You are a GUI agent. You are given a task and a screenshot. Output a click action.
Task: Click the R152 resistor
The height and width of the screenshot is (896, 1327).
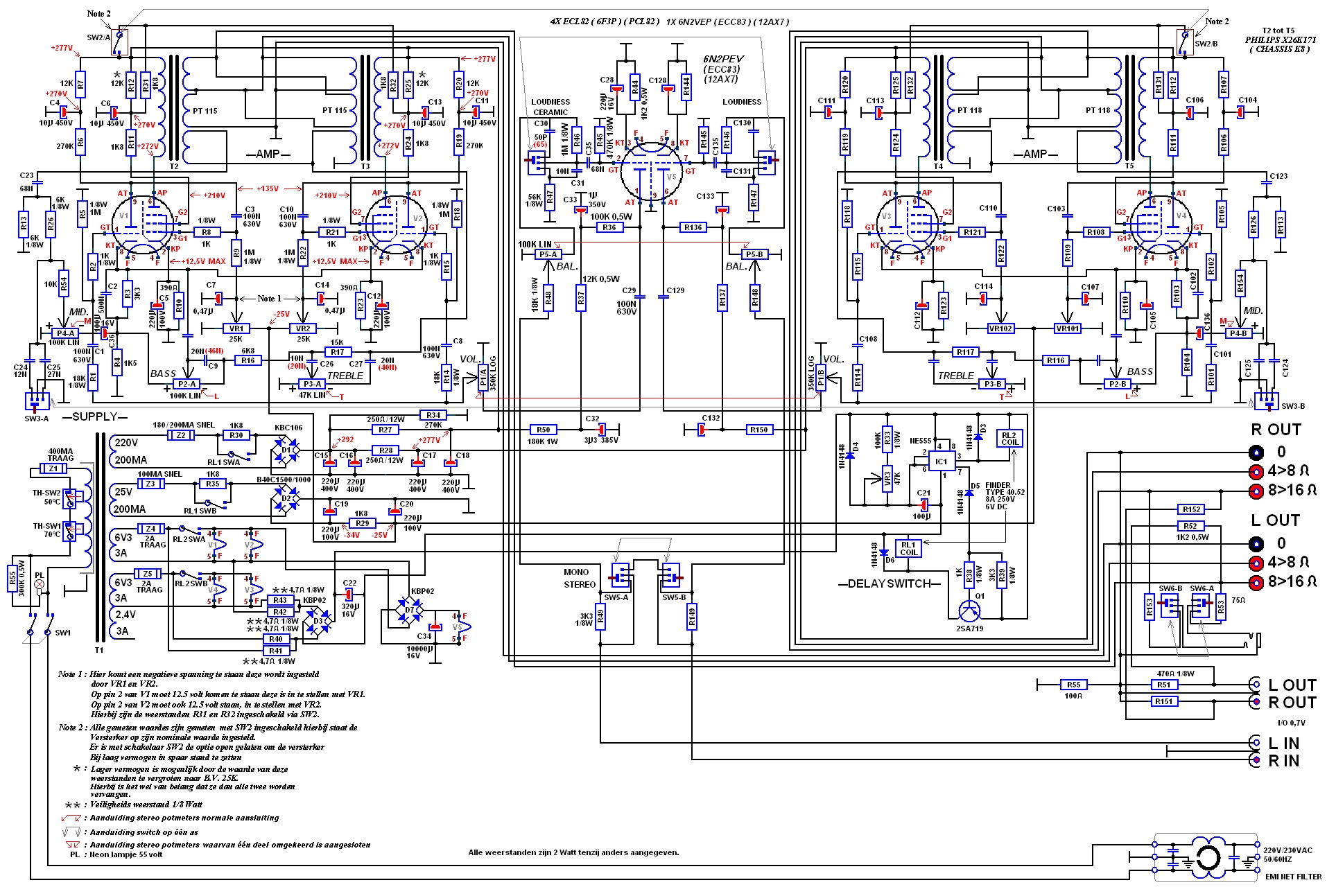(x=1192, y=509)
